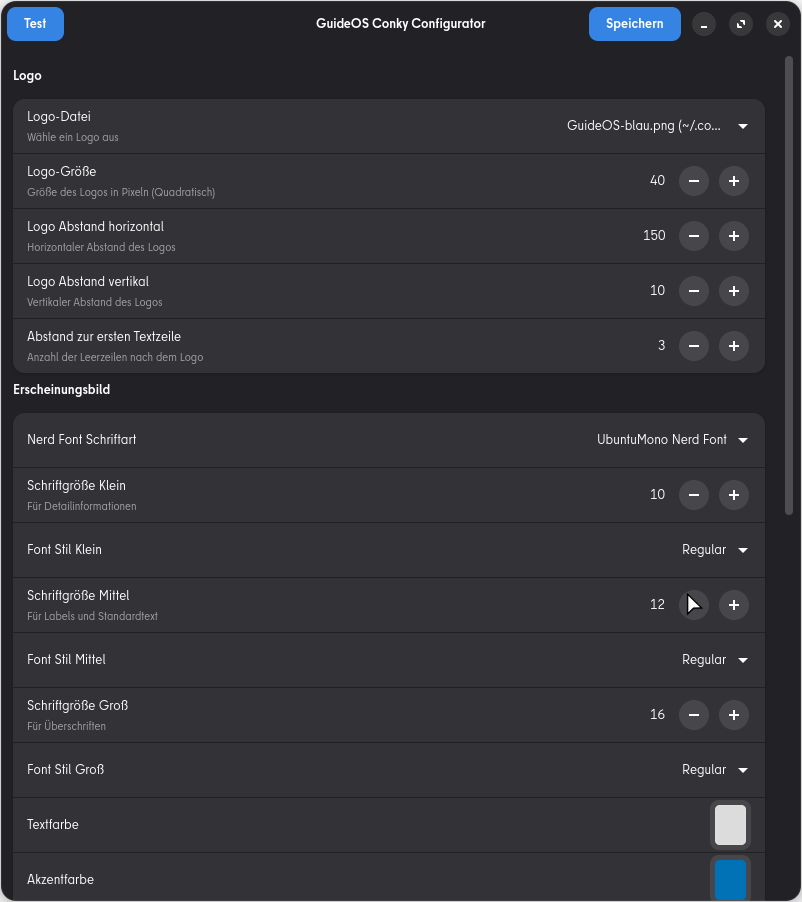Viewport: 802px width, 902px height.
Task: Open the Font Stil Groß dropdown
Action: point(715,770)
